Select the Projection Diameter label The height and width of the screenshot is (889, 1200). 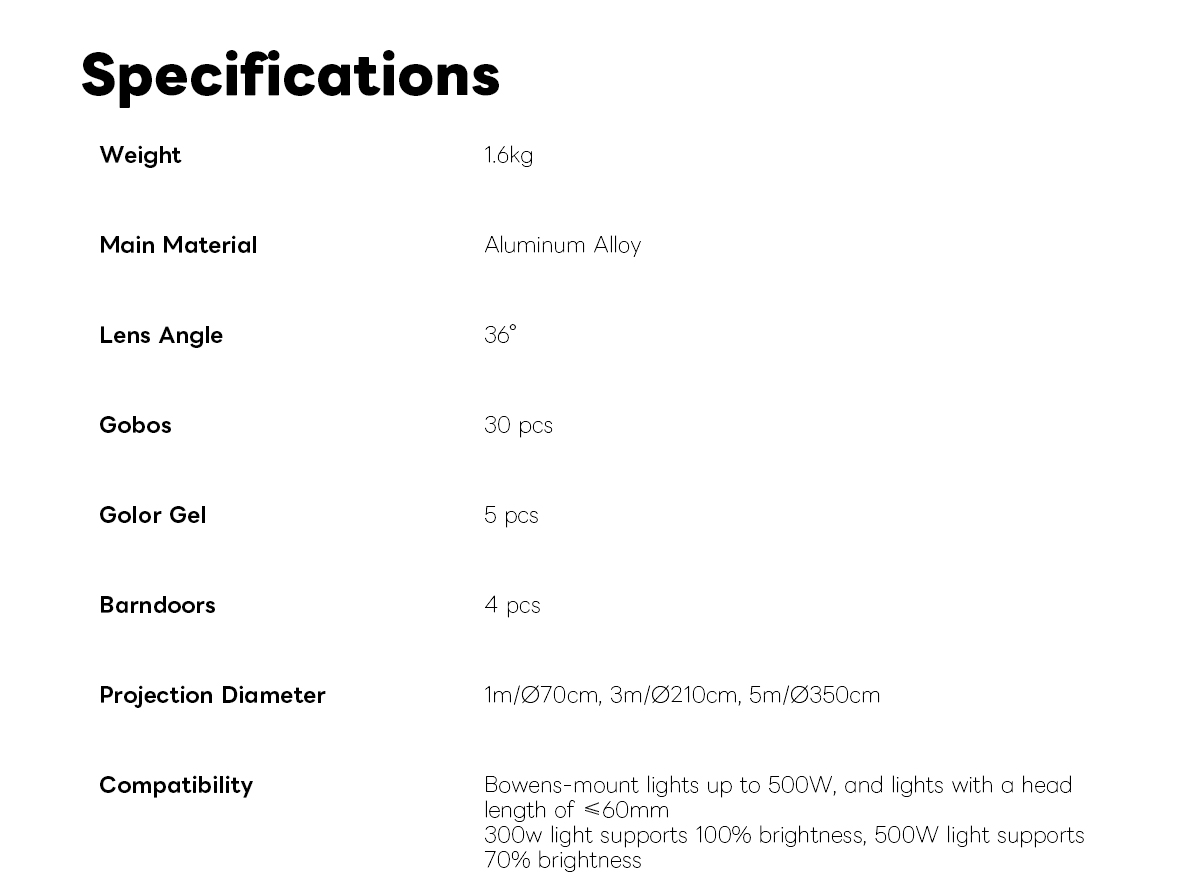tap(212, 695)
